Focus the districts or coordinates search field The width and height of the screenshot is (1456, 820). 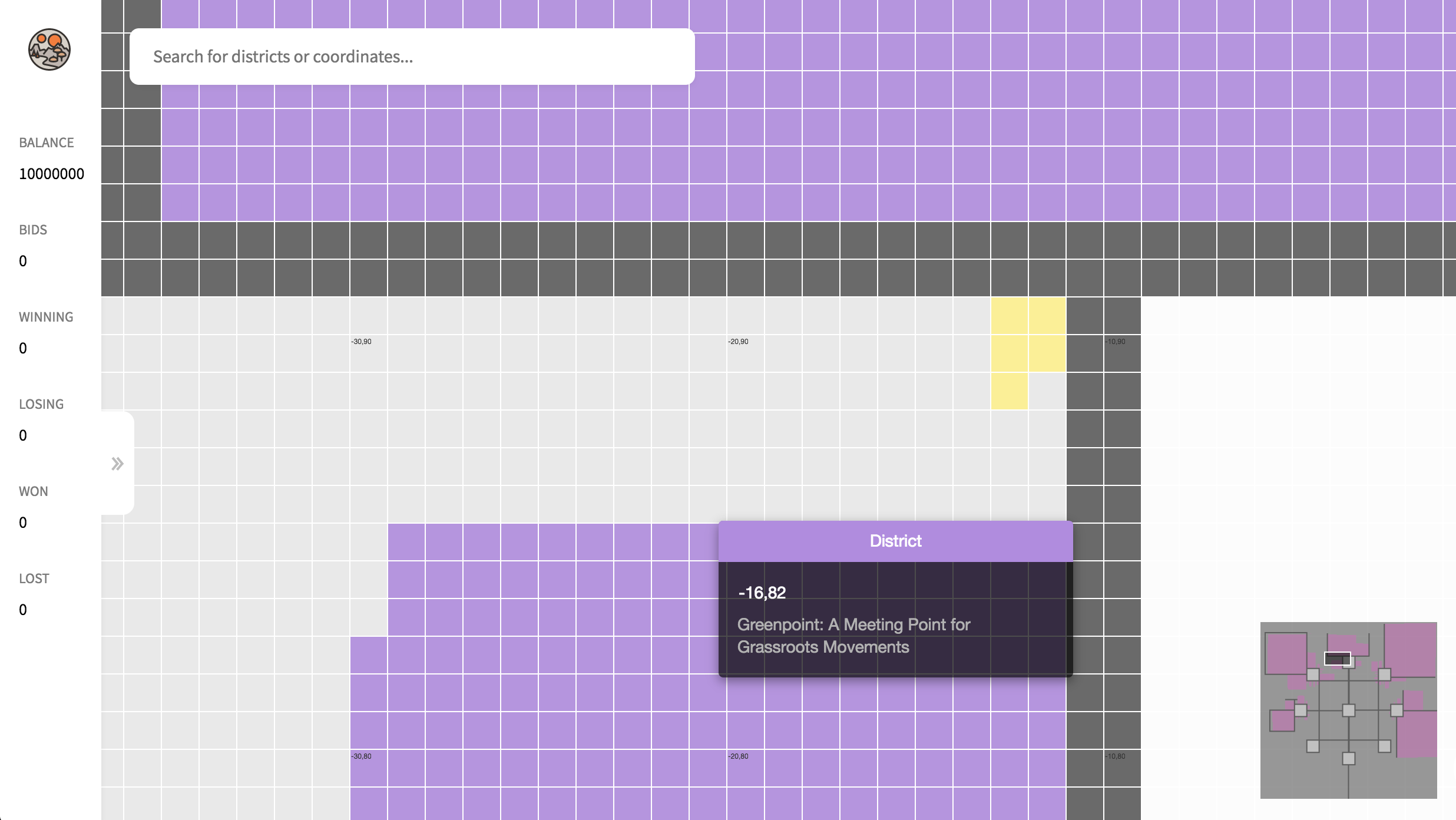[x=412, y=57]
